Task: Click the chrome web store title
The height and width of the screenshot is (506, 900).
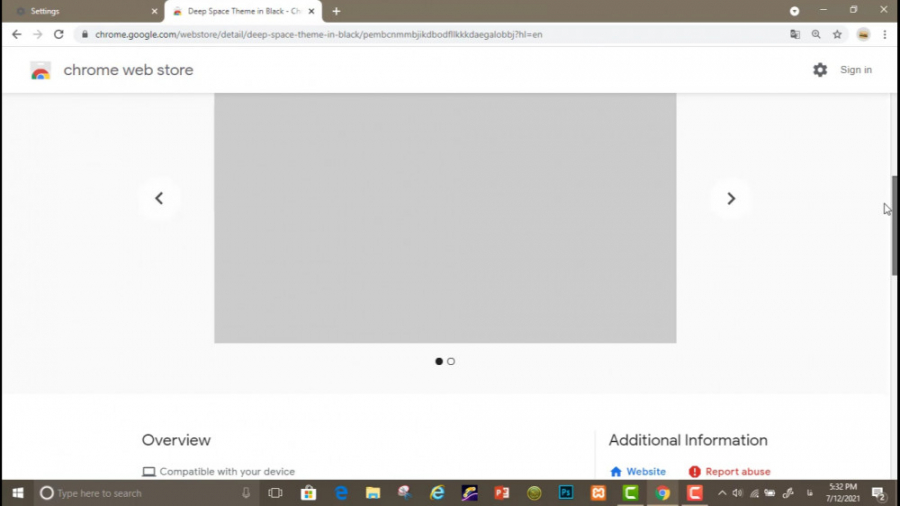Action: [x=128, y=70]
